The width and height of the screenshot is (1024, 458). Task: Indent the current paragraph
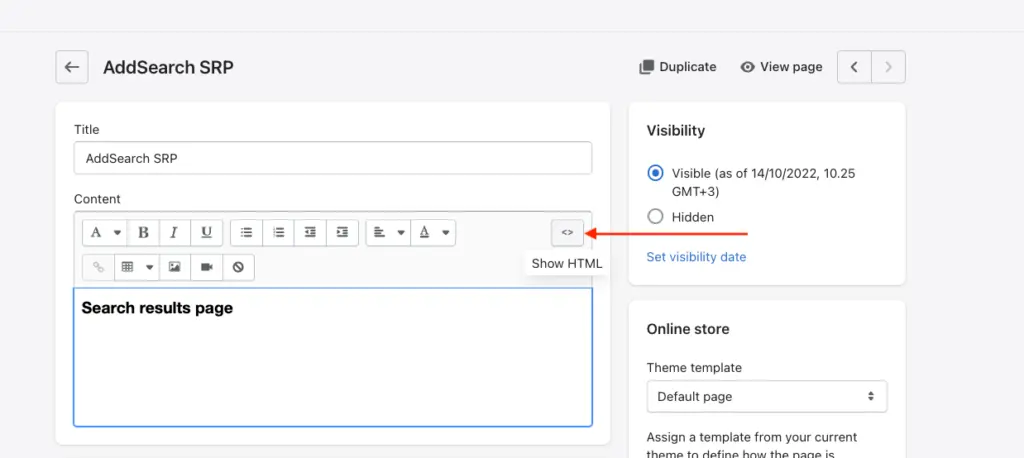click(342, 233)
